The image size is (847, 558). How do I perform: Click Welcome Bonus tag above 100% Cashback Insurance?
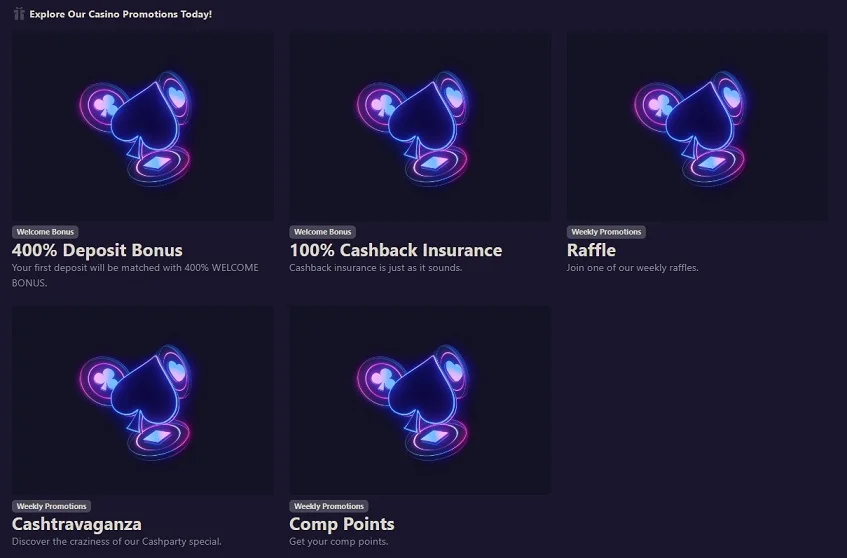[x=322, y=232]
